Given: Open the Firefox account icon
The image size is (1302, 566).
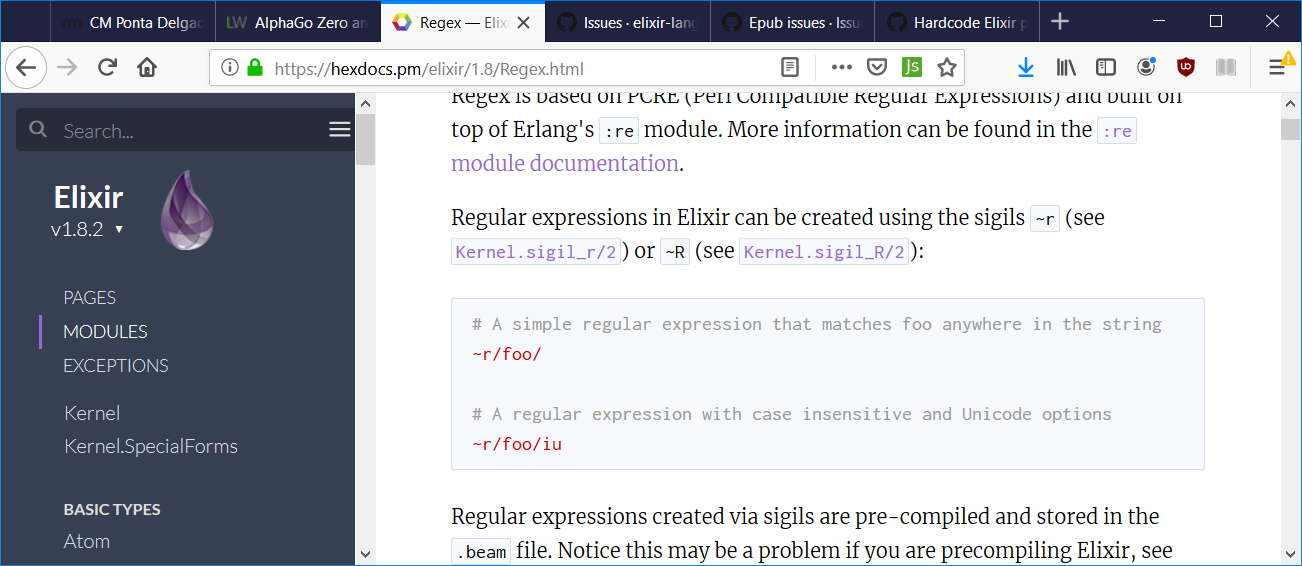Looking at the screenshot, I should (1146, 68).
